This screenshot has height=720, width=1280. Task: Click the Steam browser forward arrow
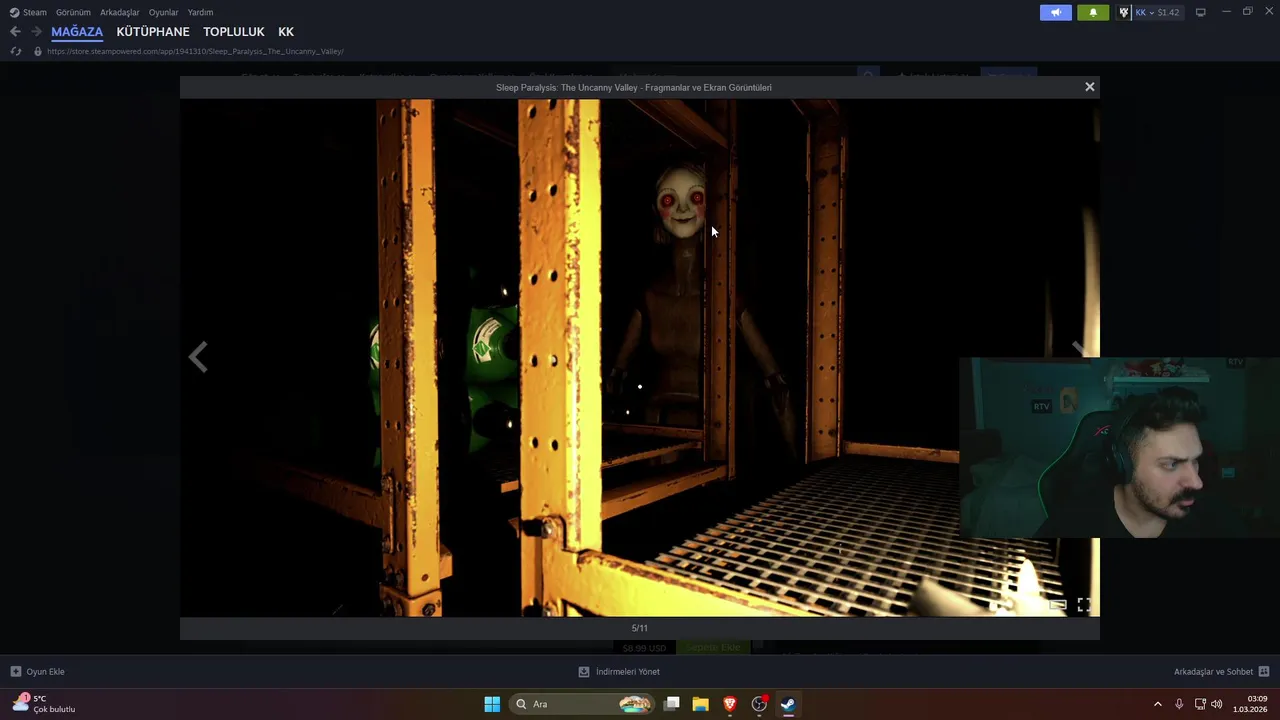[37, 32]
